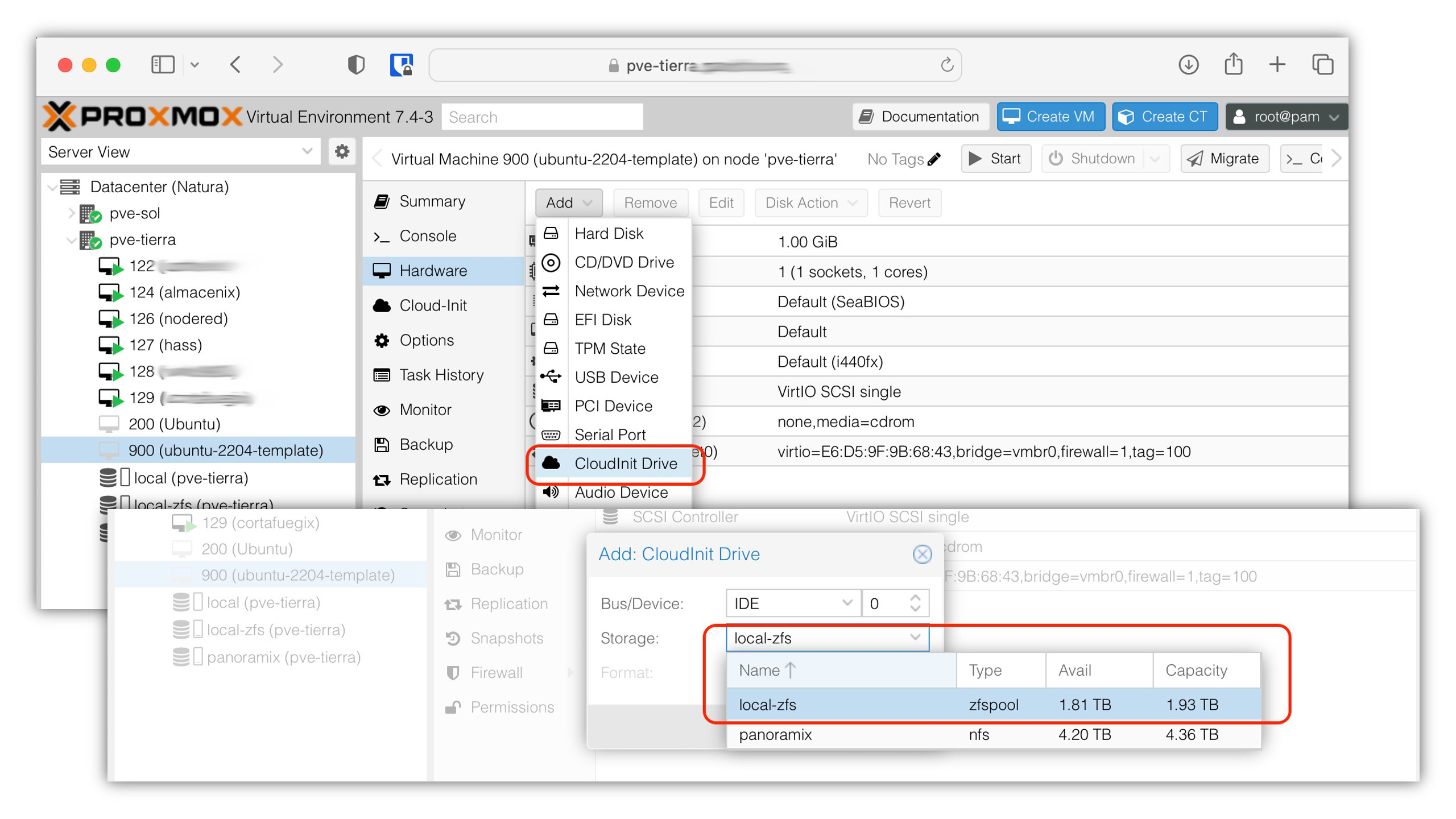Increase the device number stepper
The height and width of the screenshot is (819, 1456).
[915, 598]
